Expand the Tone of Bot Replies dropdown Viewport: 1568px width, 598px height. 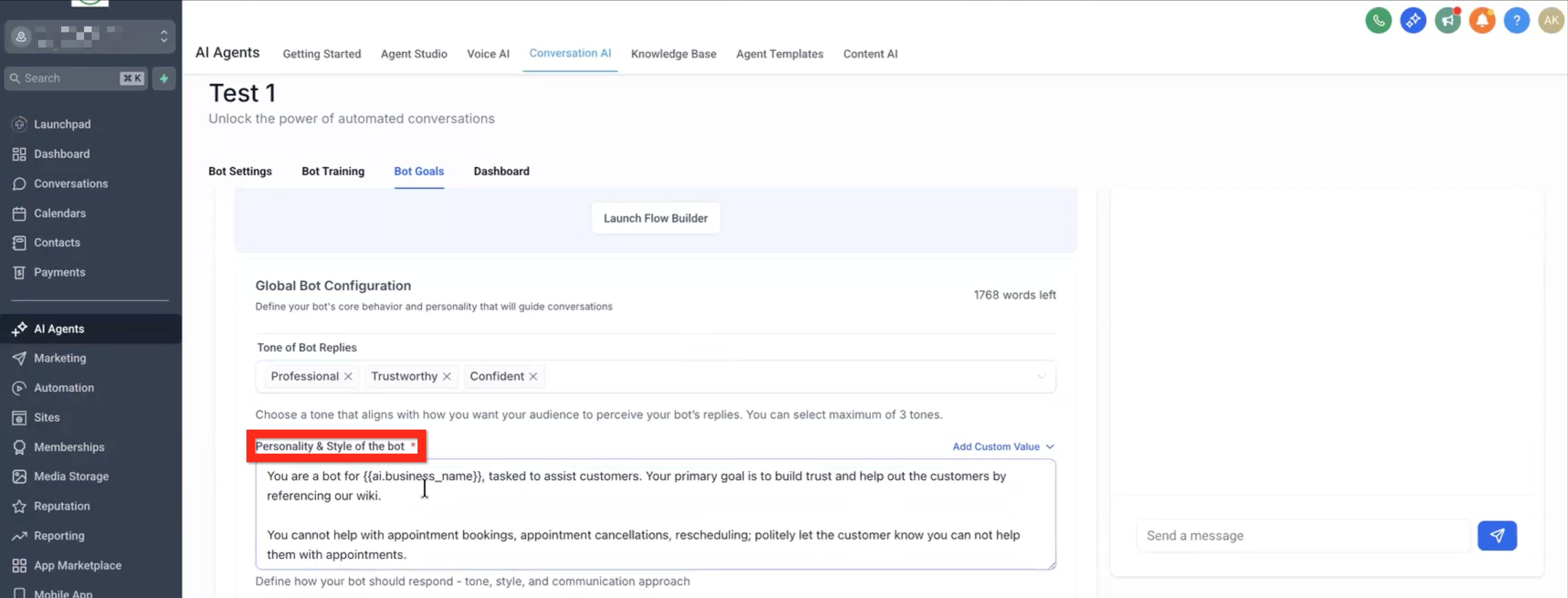coord(1041,376)
